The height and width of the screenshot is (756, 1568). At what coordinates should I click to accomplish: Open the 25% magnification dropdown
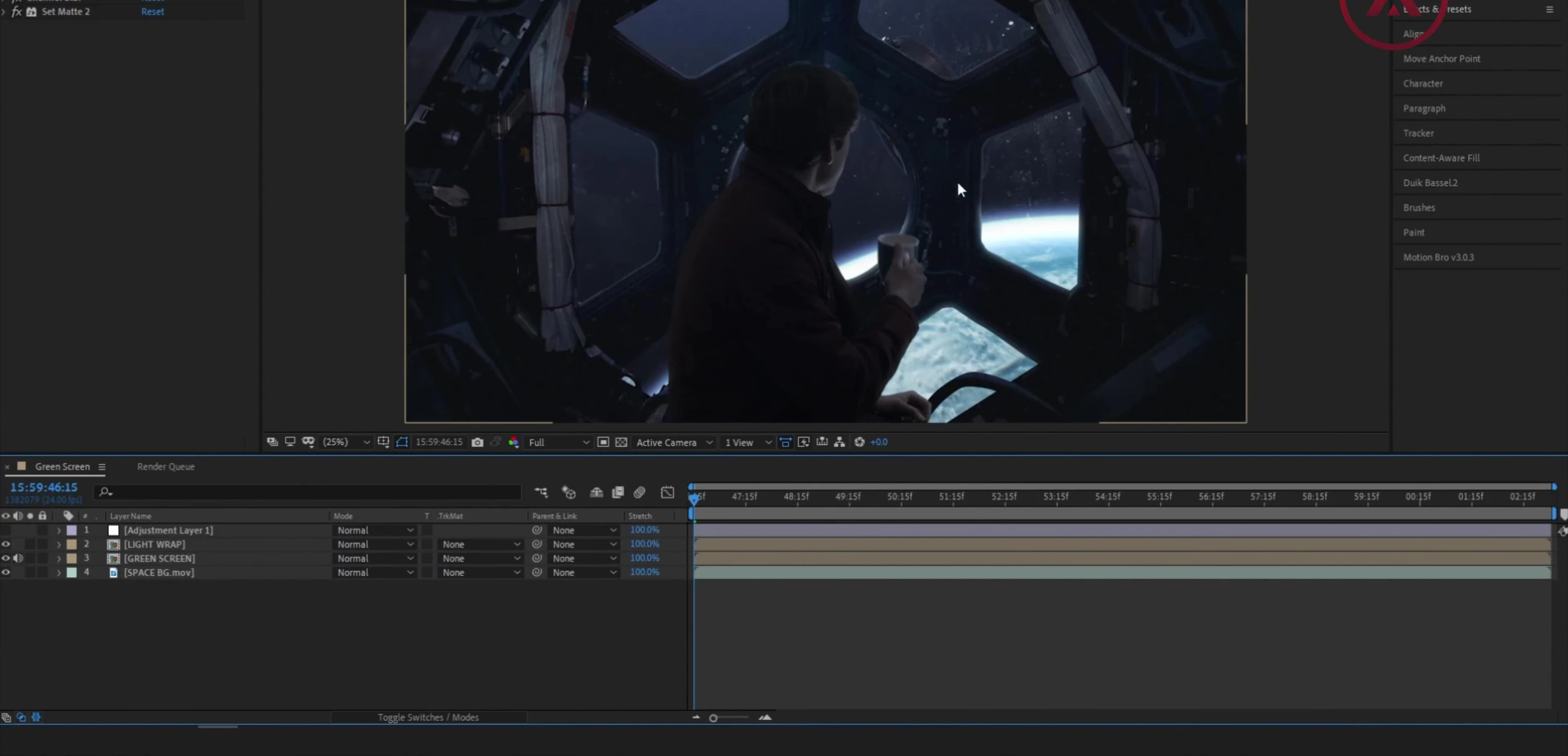pos(346,442)
